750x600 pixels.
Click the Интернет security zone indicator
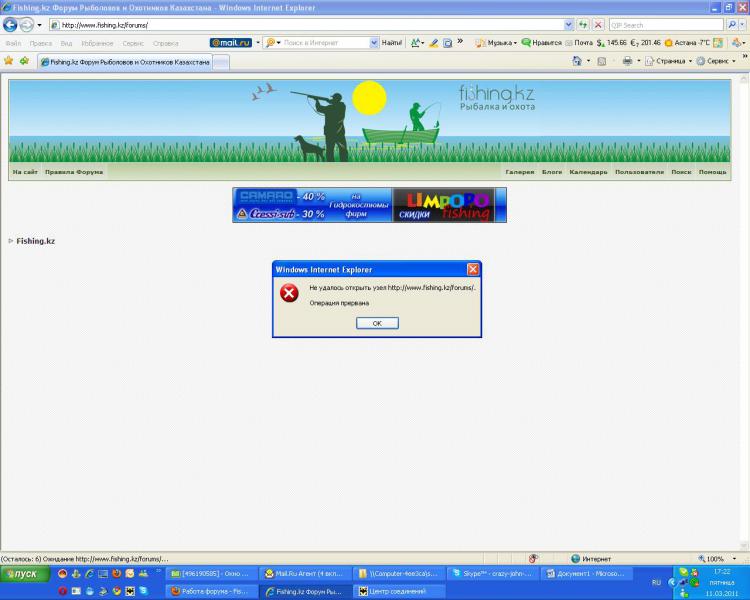pos(591,558)
